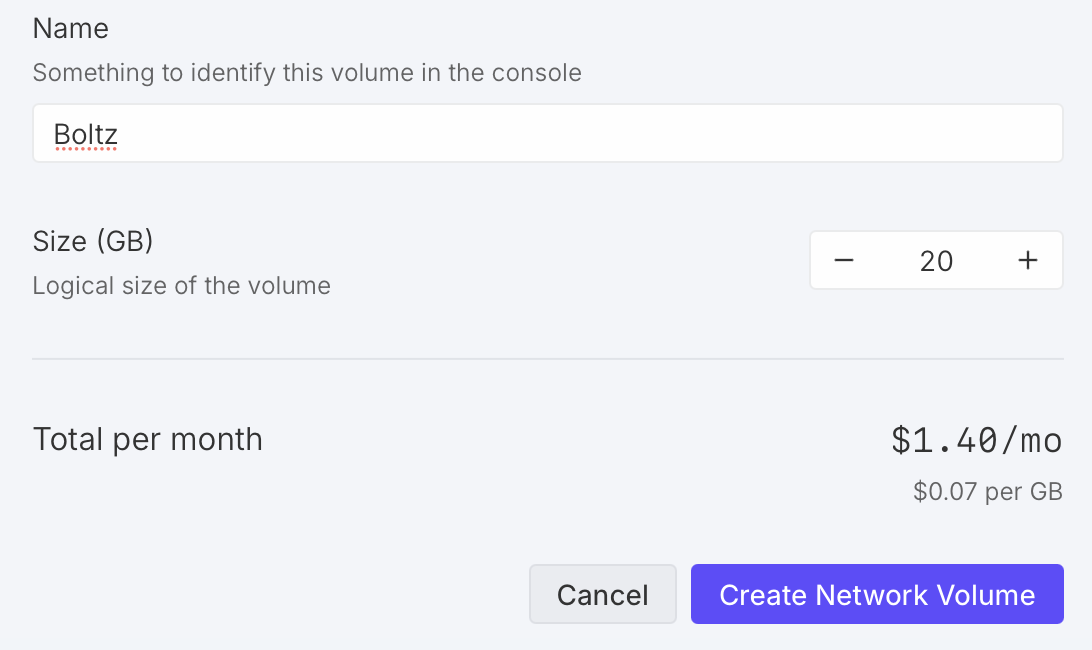1092x650 pixels.
Task: Increase volume size with the plus icon
Action: pos(1027,261)
